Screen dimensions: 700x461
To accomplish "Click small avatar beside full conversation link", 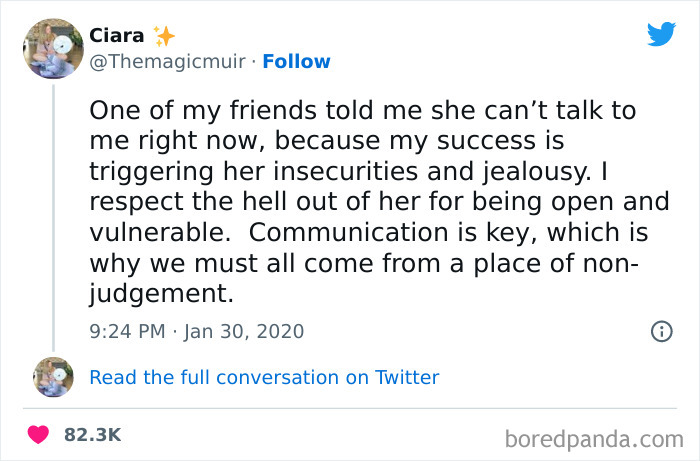I will [52, 377].
